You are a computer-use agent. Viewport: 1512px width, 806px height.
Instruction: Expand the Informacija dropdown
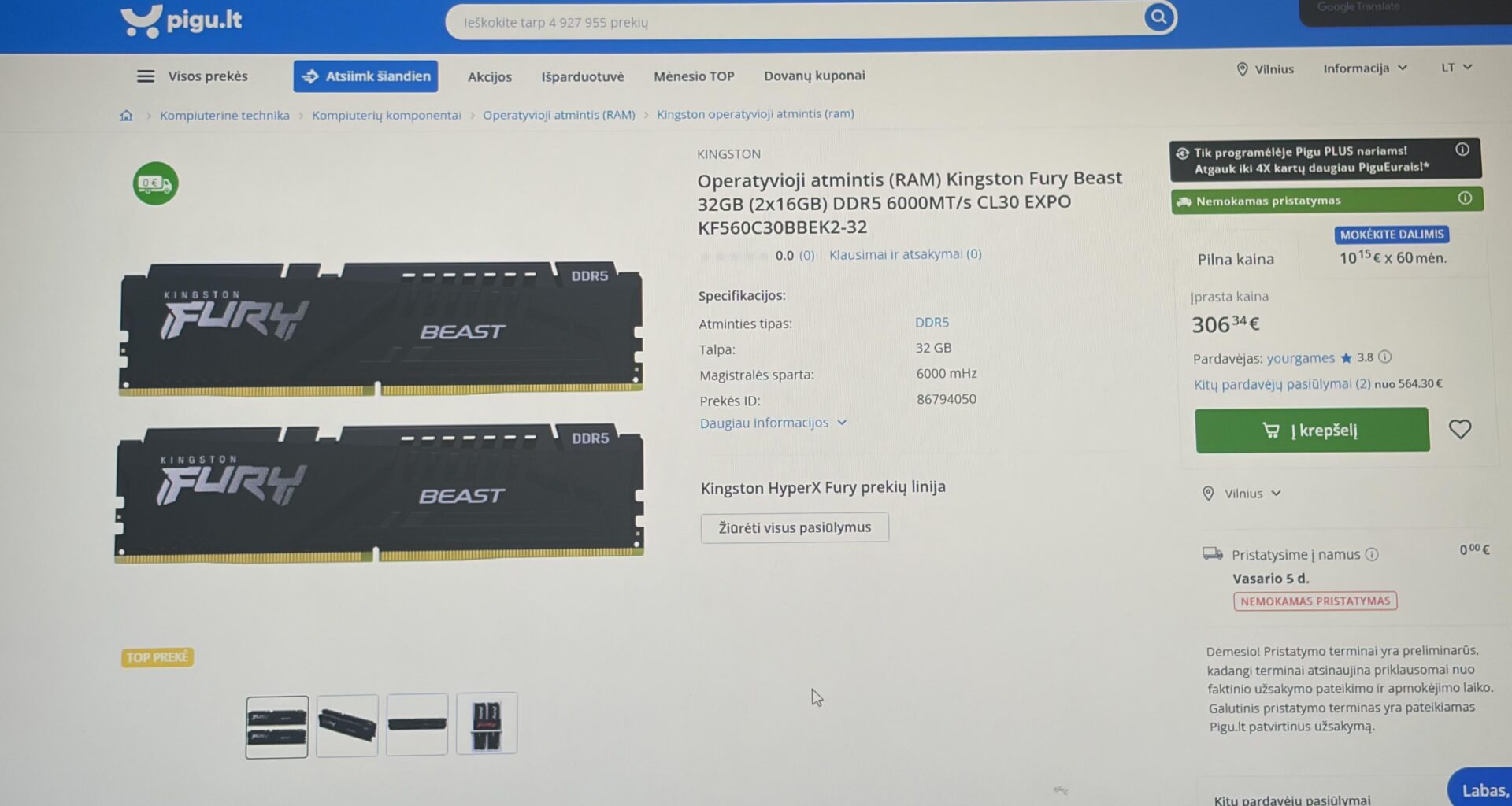click(x=1365, y=68)
